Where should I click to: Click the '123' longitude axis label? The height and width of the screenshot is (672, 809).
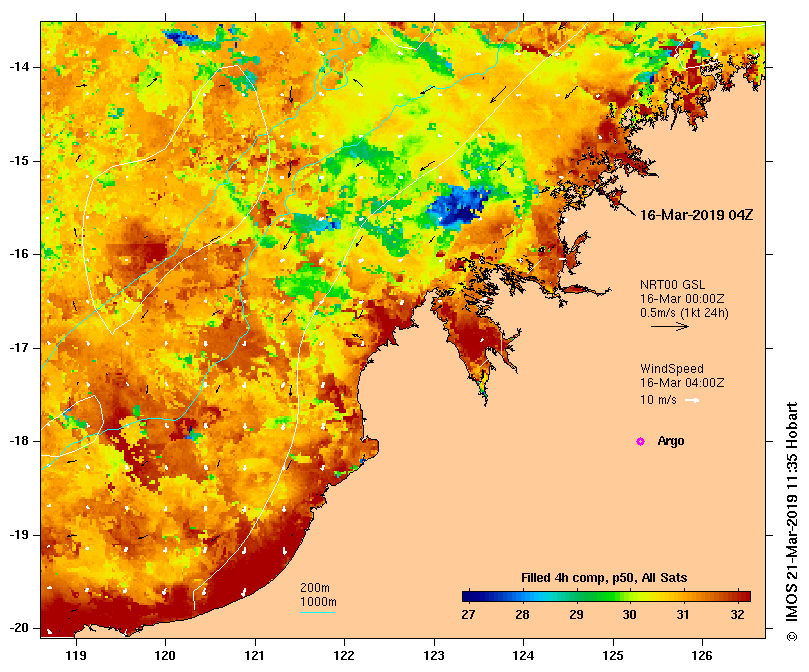click(434, 656)
